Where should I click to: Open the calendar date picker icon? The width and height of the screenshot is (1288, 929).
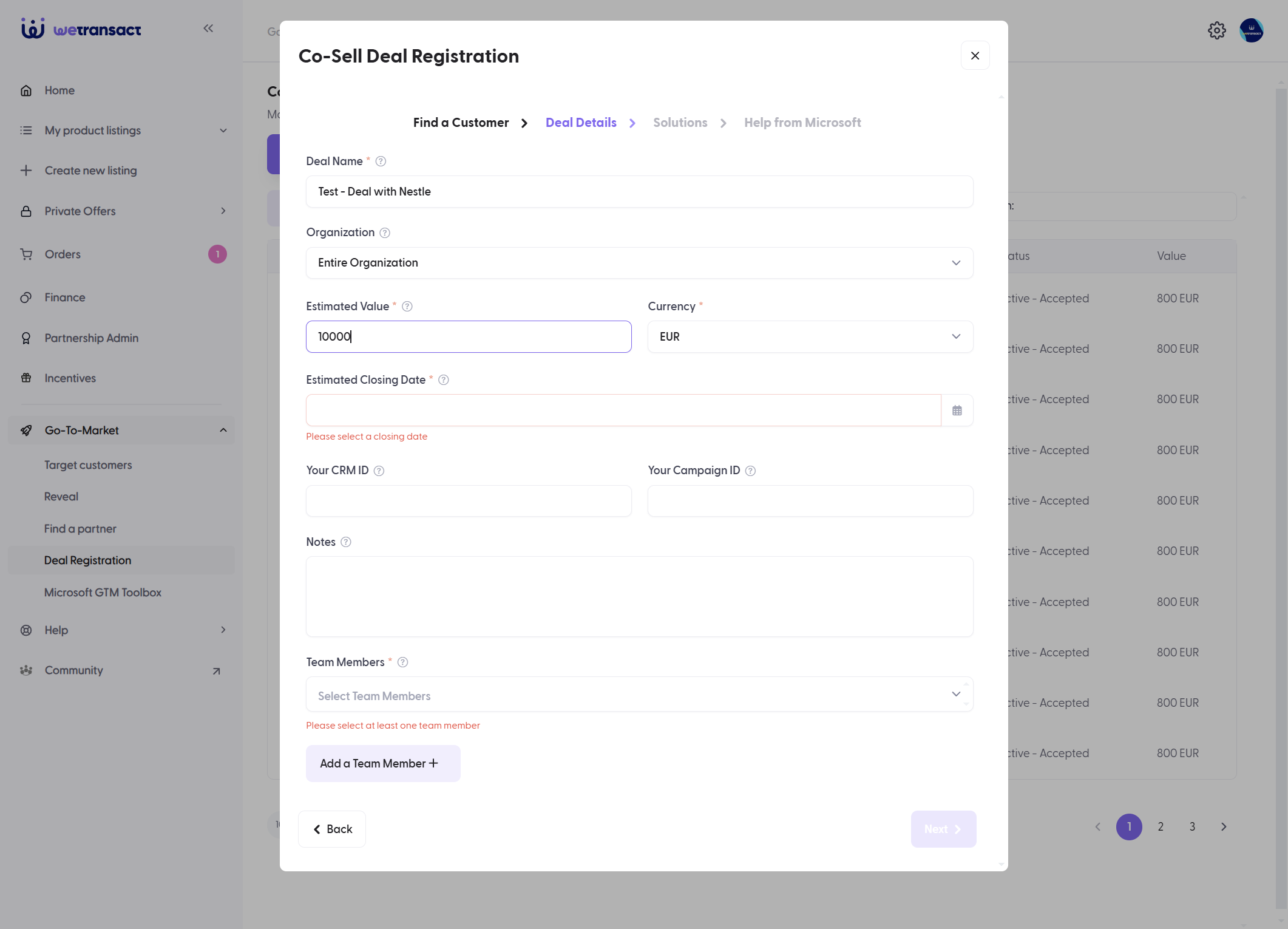click(957, 410)
